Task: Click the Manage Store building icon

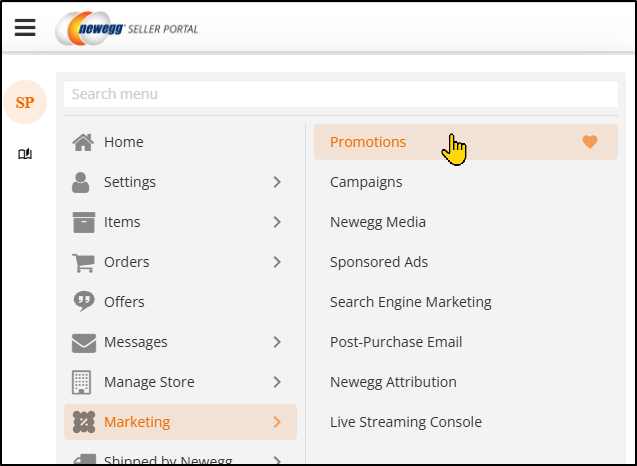Action: tap(83, 382)
